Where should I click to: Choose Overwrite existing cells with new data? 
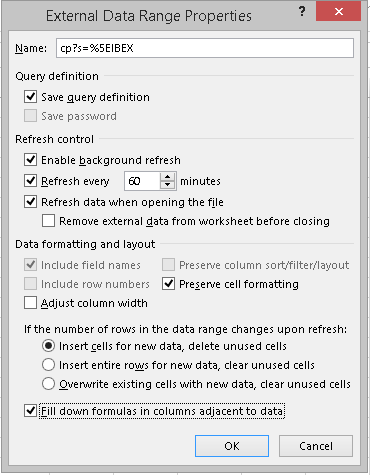tap(48, 384)
